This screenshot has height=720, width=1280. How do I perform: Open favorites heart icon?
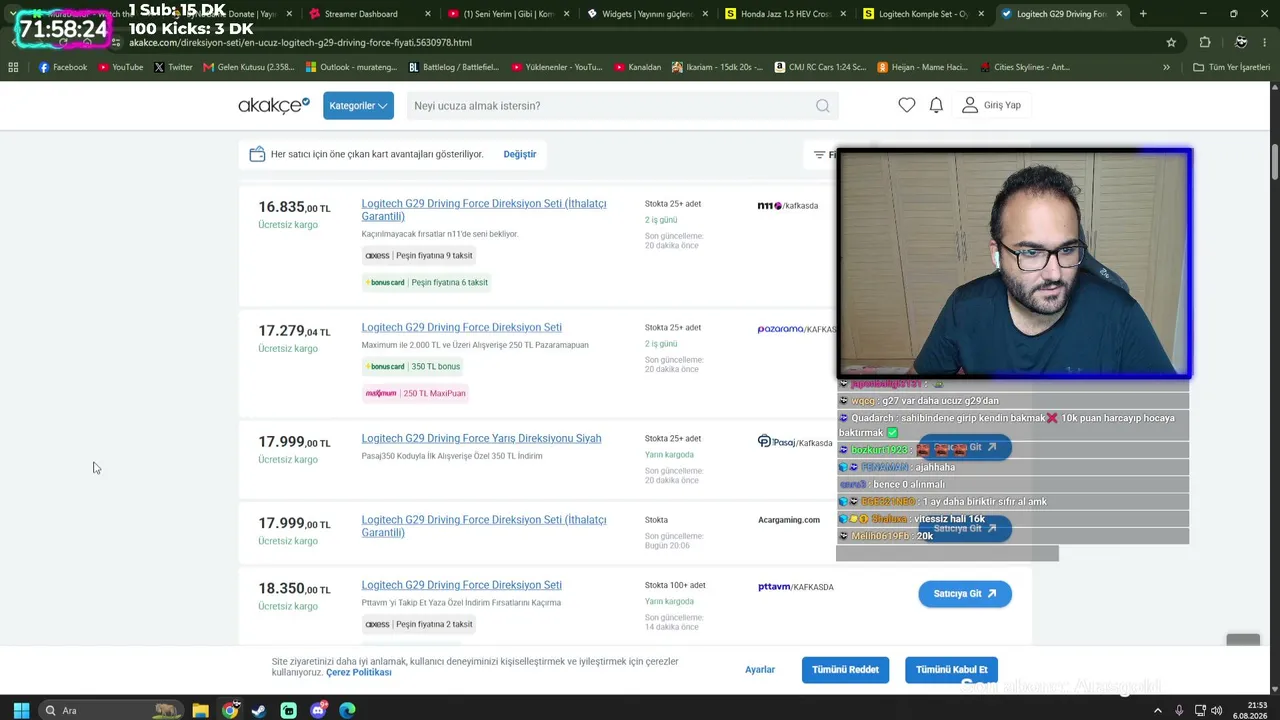pyautogui.click(x=906, y=105)
